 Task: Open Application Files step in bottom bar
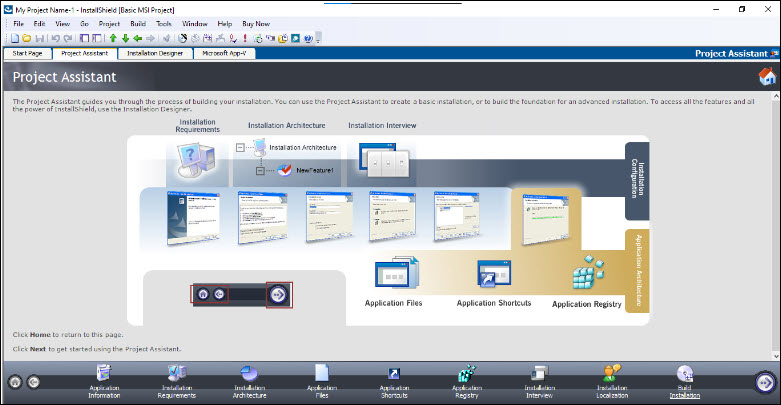click(x=322, y=382)
